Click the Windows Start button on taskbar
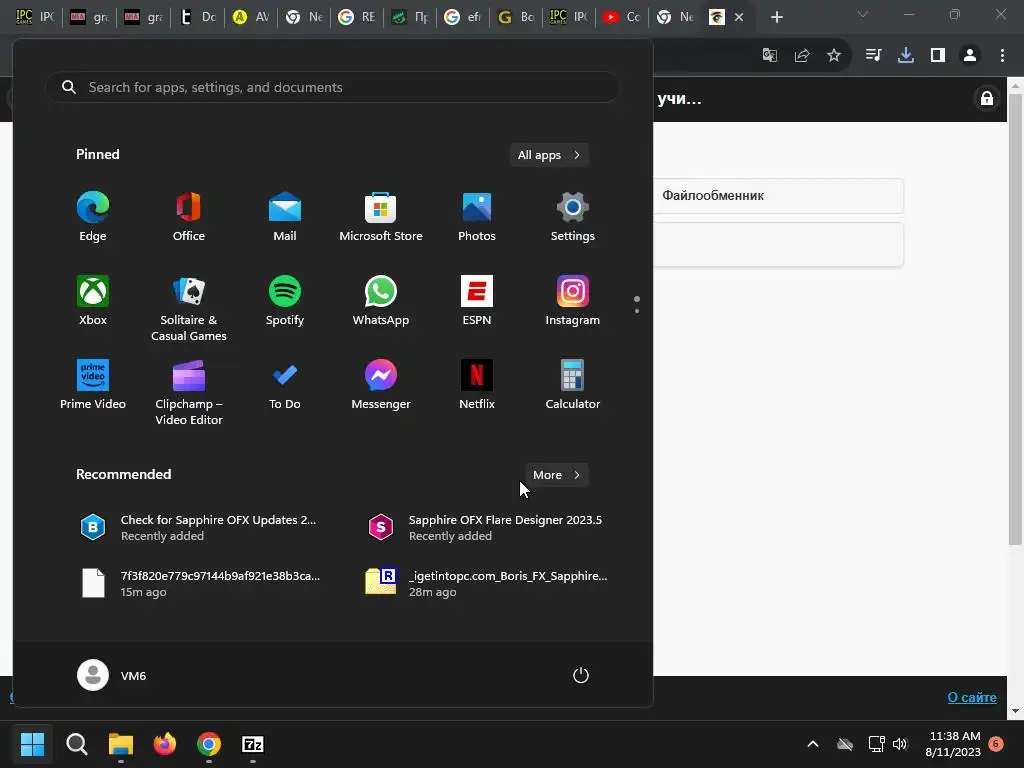This screenshot has width=1024, height=768. point(32,744)
